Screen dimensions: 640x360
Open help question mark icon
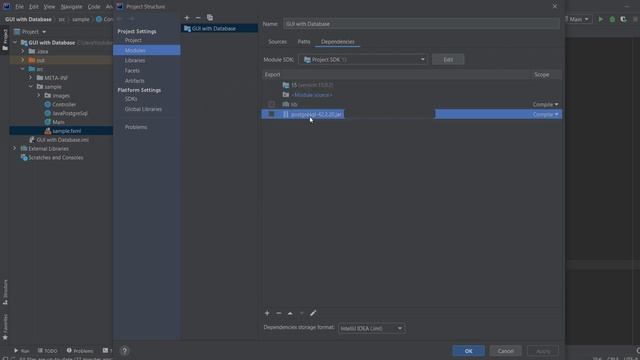coord(124,351)
